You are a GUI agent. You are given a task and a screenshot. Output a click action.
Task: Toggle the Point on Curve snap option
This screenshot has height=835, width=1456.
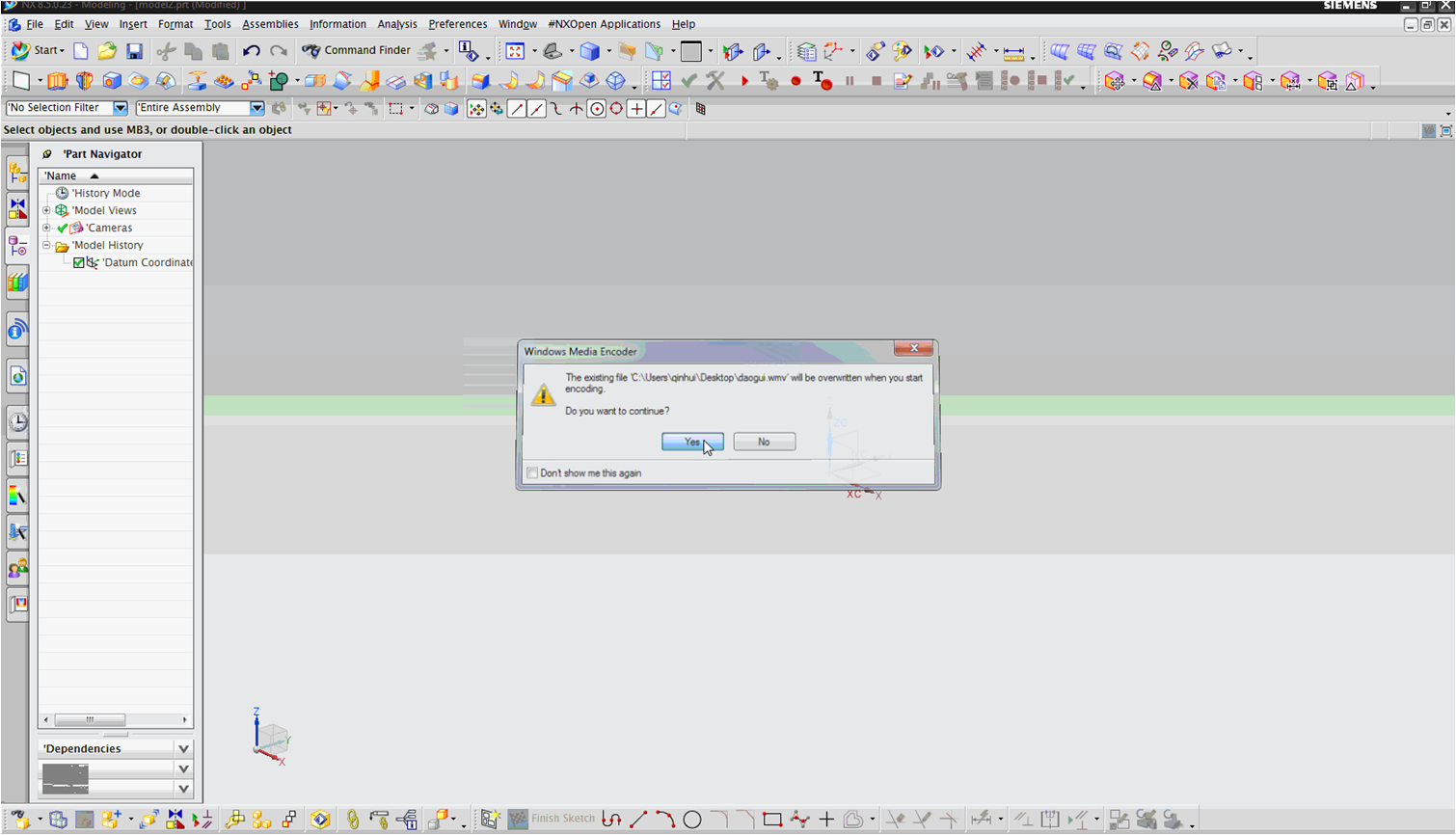pyautogui.click(x=657, y=109)
